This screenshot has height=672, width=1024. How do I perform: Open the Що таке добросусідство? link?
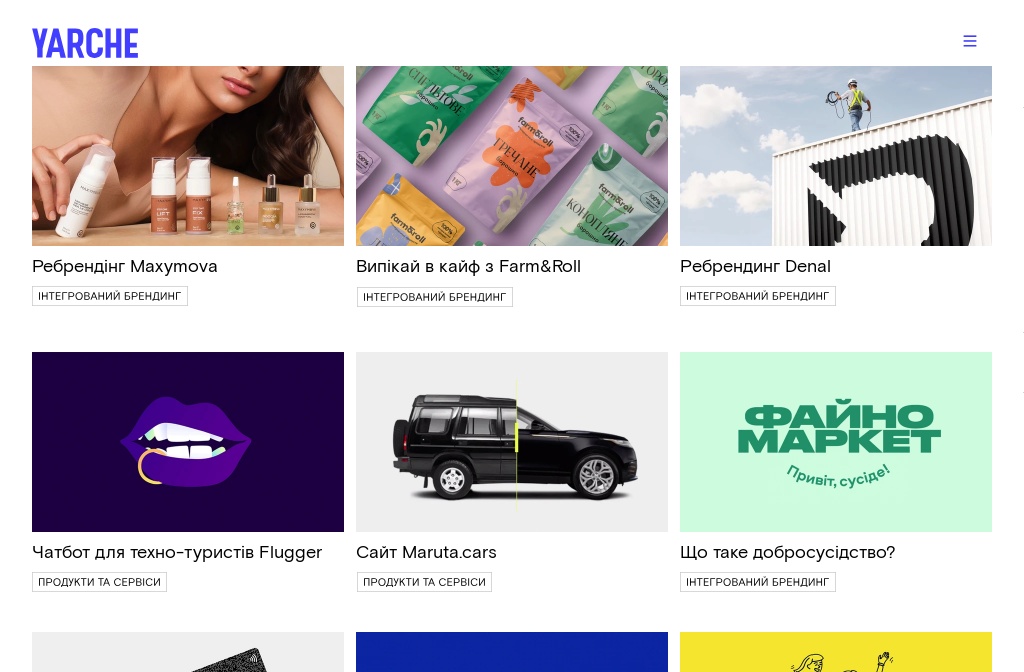787,552
